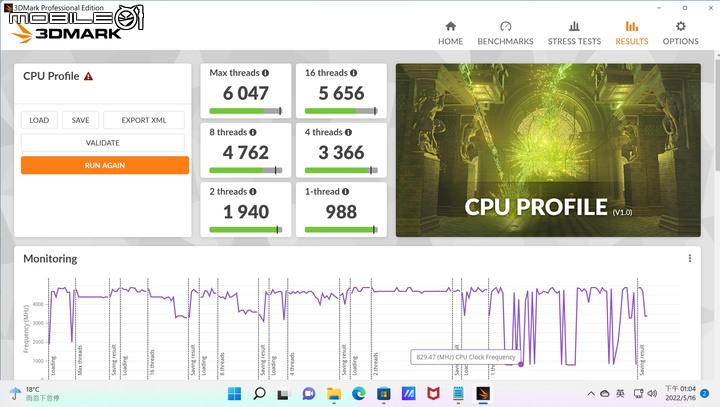Open the notepad-style app on taskbar
720x407 pixels.
click(x=458, y=394)
